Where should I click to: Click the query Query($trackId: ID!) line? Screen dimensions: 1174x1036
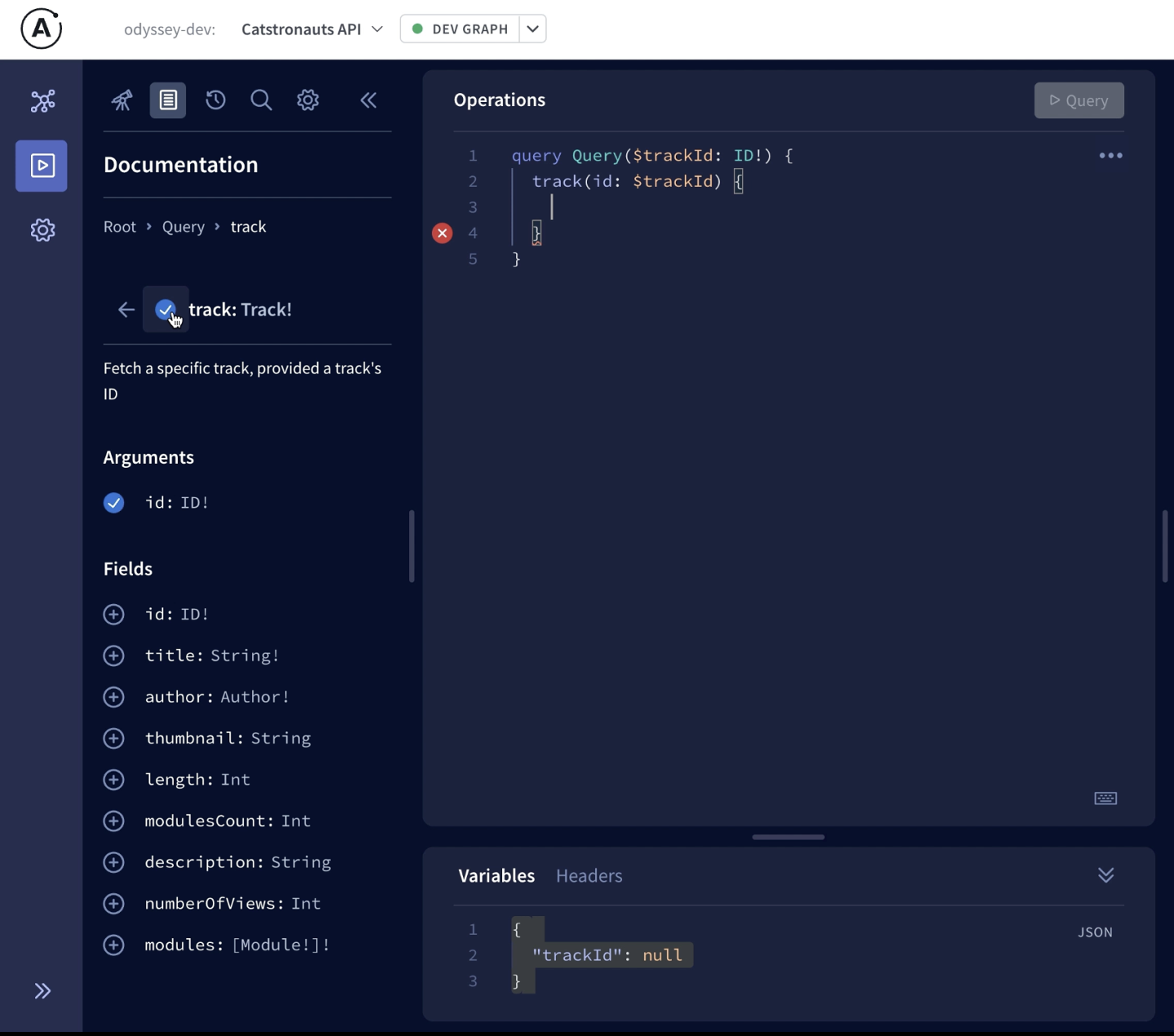click(652, 156)
